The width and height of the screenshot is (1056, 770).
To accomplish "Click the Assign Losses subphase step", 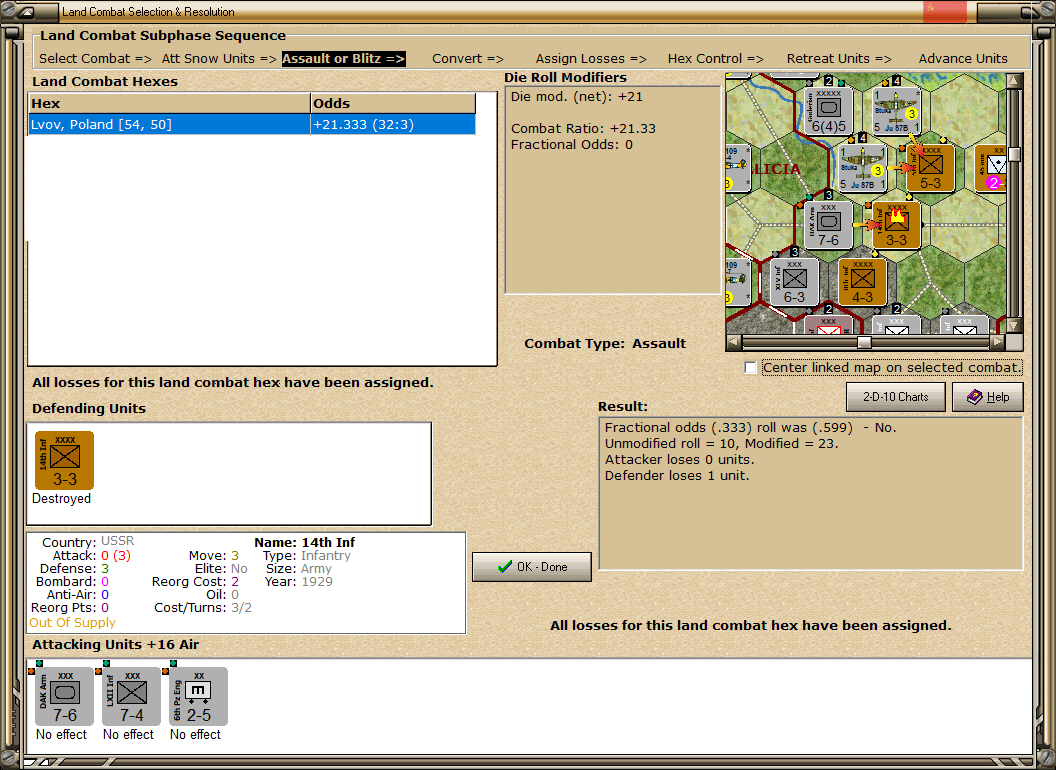I will (590, 59).
